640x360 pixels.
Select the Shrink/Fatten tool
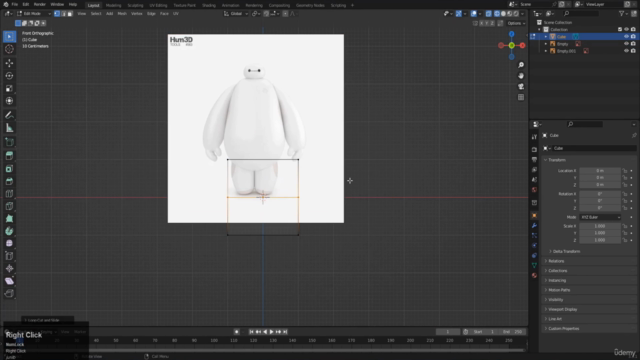point(9,268)
